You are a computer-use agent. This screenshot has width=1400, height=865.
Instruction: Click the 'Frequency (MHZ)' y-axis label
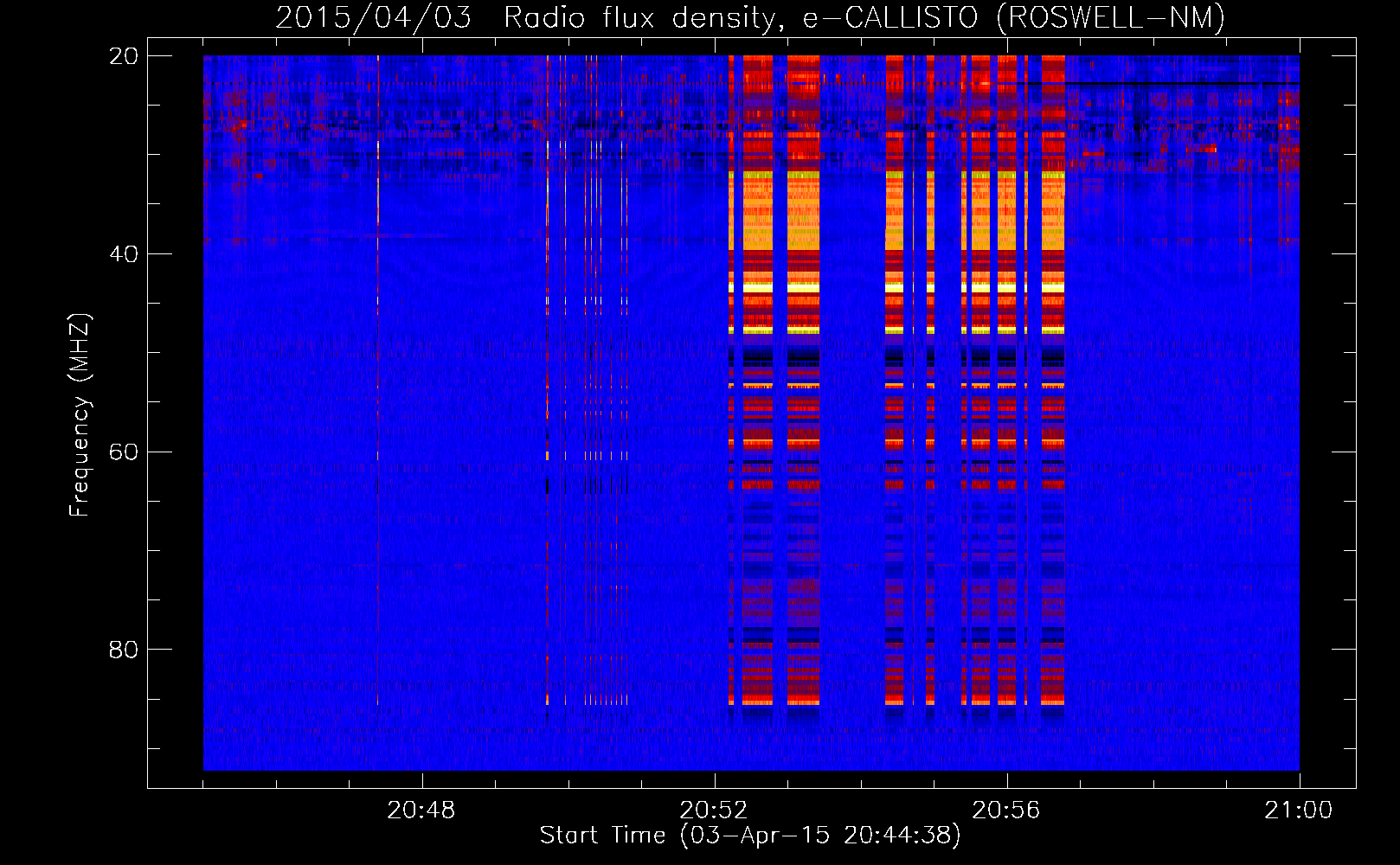(80, 415)
